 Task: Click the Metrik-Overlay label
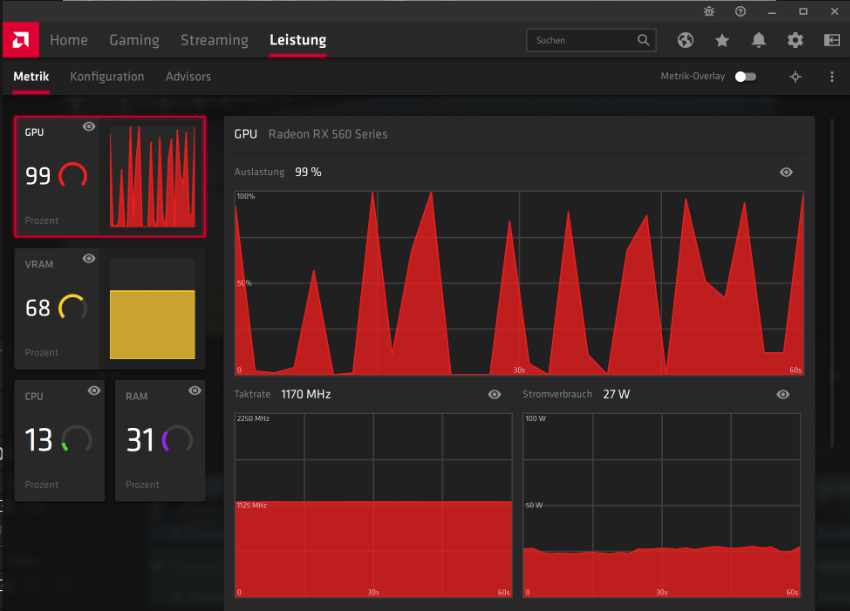(x=692, y=76)
